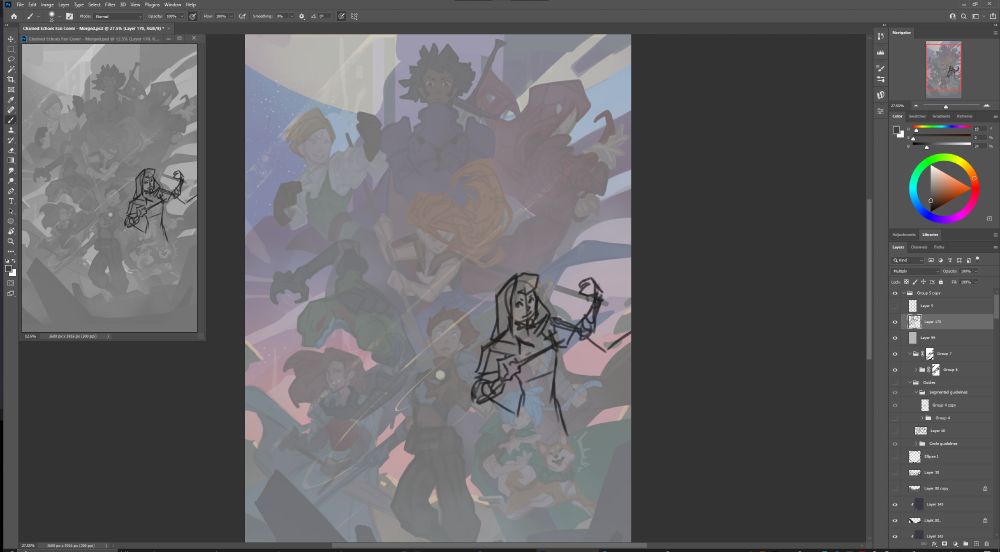Select the Eraser tool
The image size is (1000, 552).
pyautogui.click(x=11, y=150)
